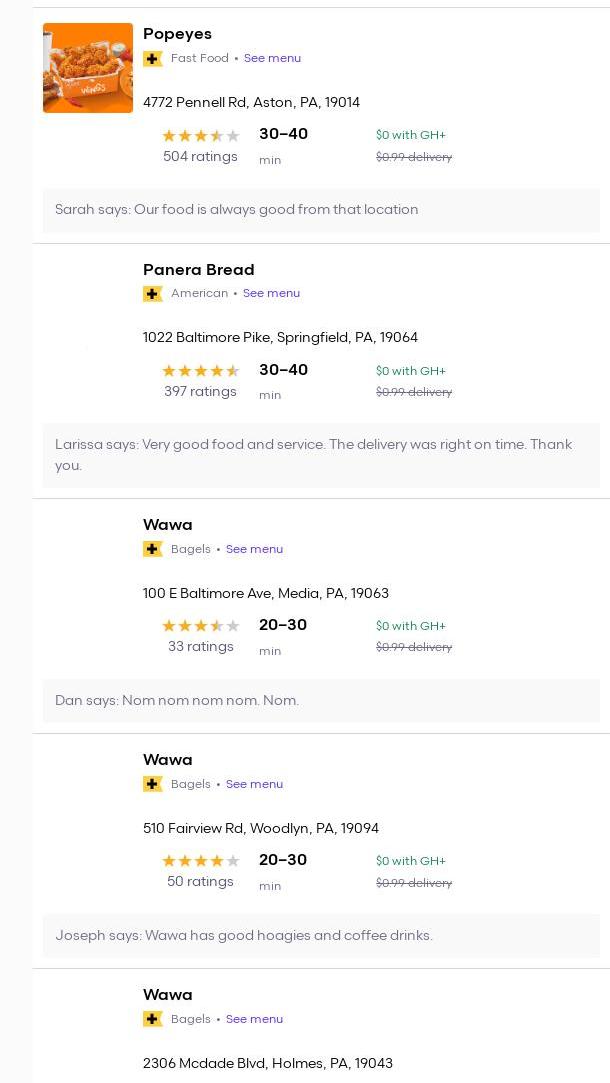The height and width of the screenshot is (1083, 610).
Task: Click the star rating with 50 ratings
Action: (201, 861)
